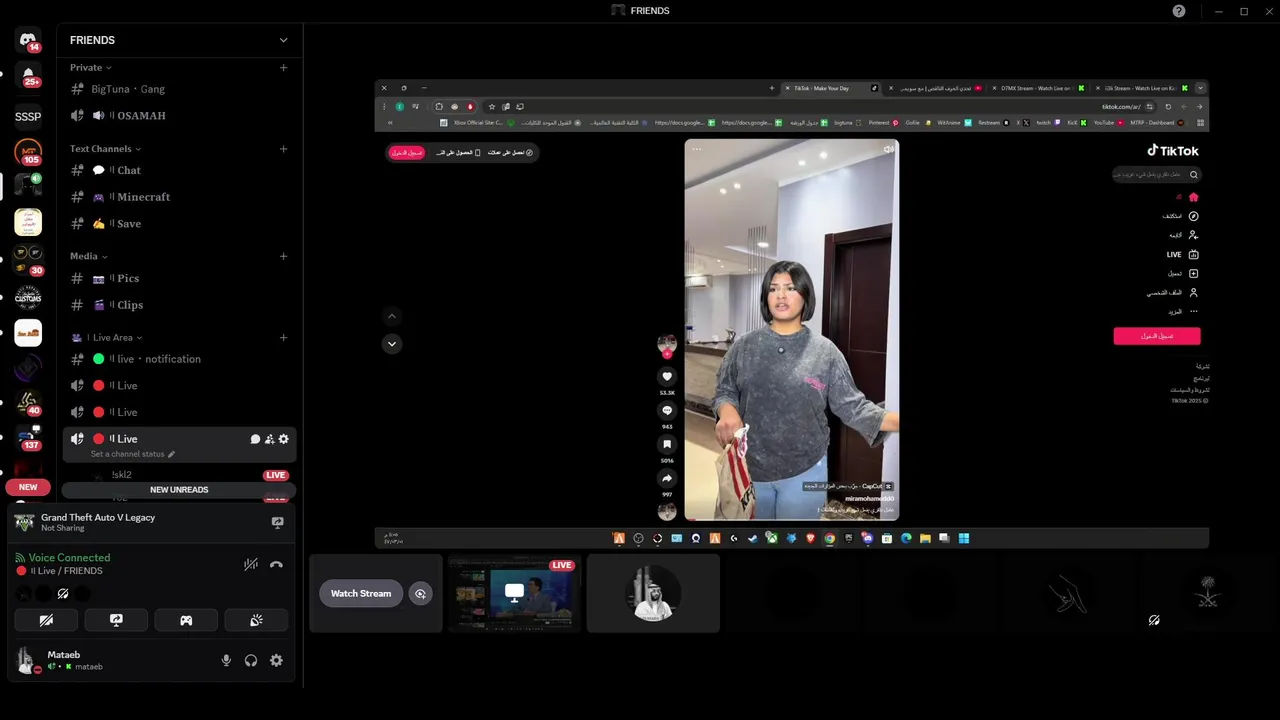Open the soundboard panel
Viewport: 1280px width, 720px height.
point(256,620)
